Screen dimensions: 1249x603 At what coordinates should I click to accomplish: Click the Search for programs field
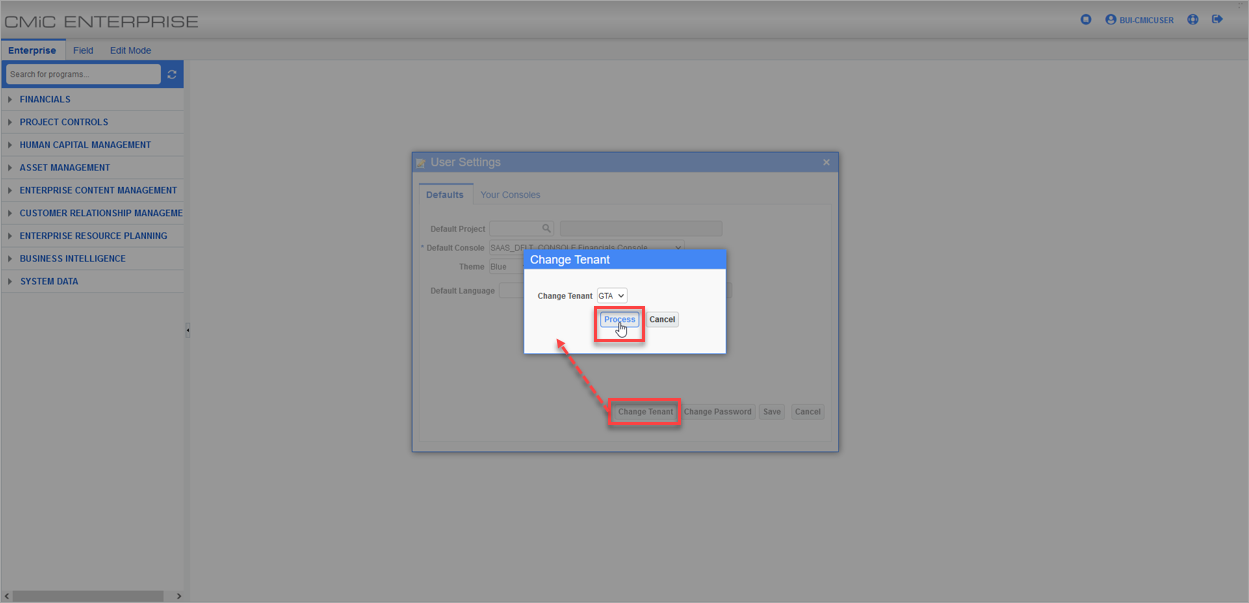point(83,74)
